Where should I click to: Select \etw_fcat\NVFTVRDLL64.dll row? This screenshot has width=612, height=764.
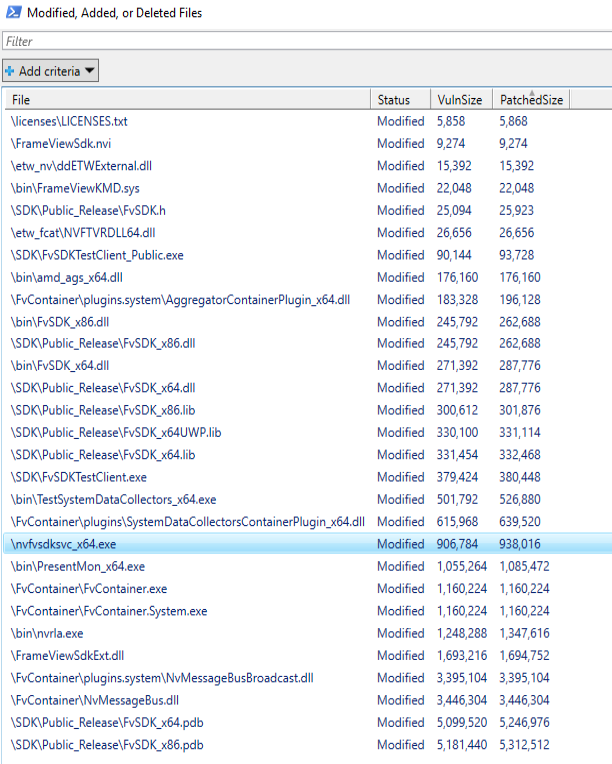(x=308, y=233)
